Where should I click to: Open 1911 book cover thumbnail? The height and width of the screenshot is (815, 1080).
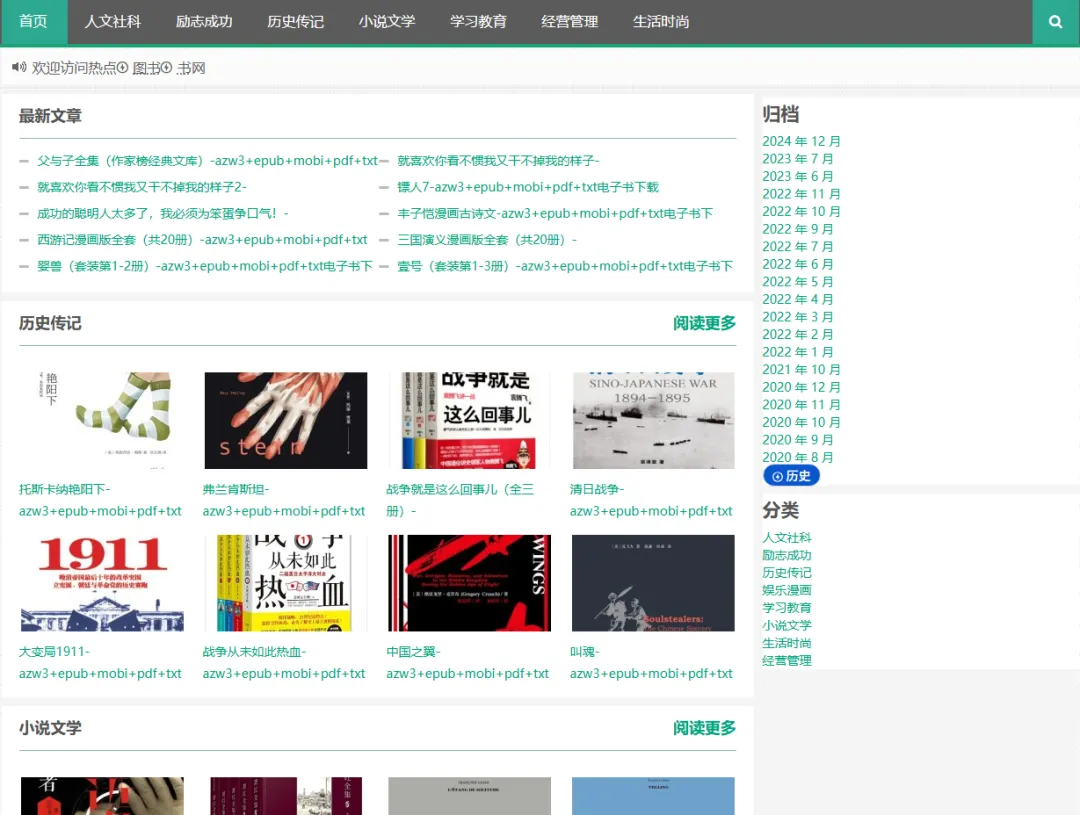coord(102,583)
